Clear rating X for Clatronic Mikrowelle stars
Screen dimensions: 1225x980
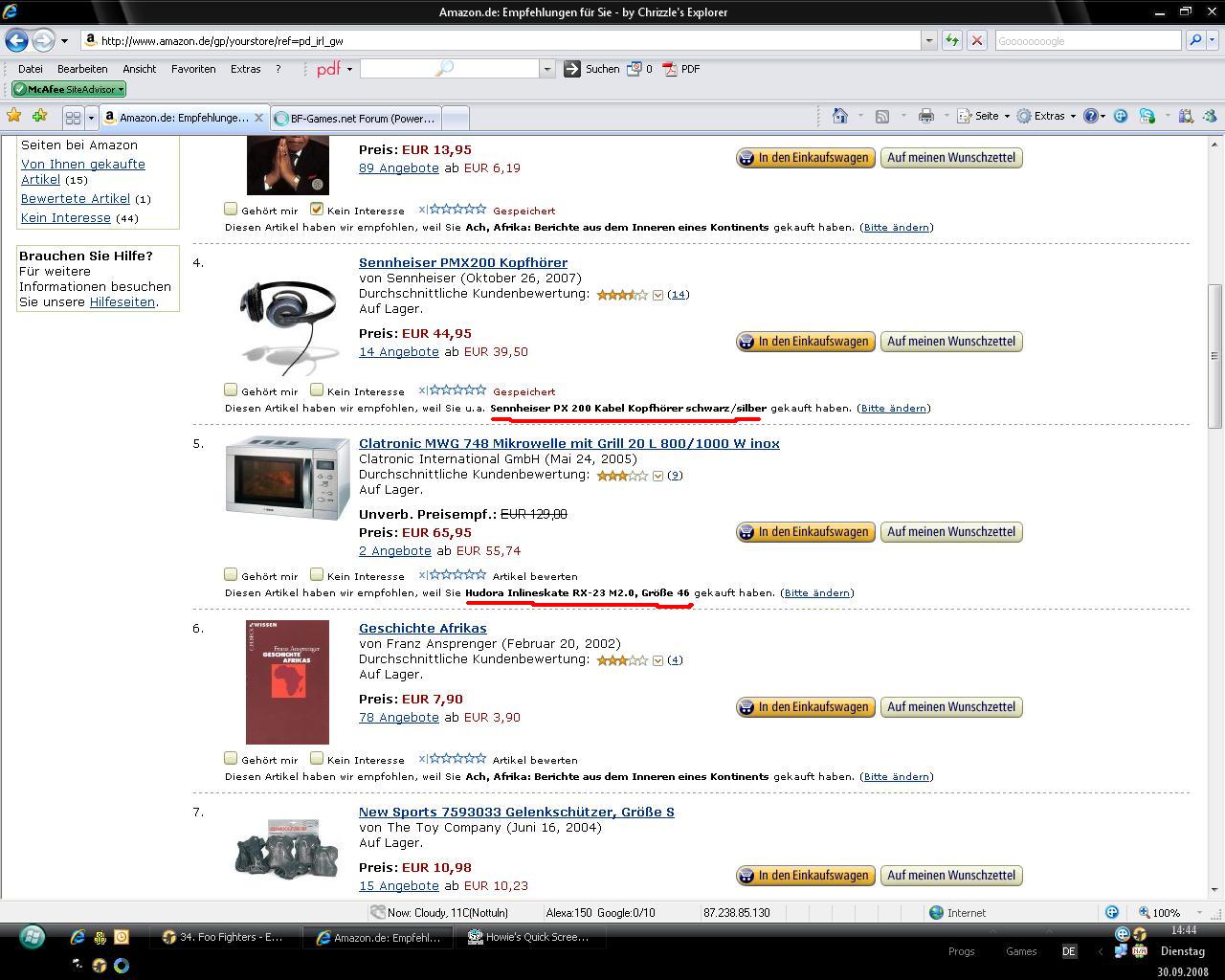pyautogui.click(x=423, y=575)
